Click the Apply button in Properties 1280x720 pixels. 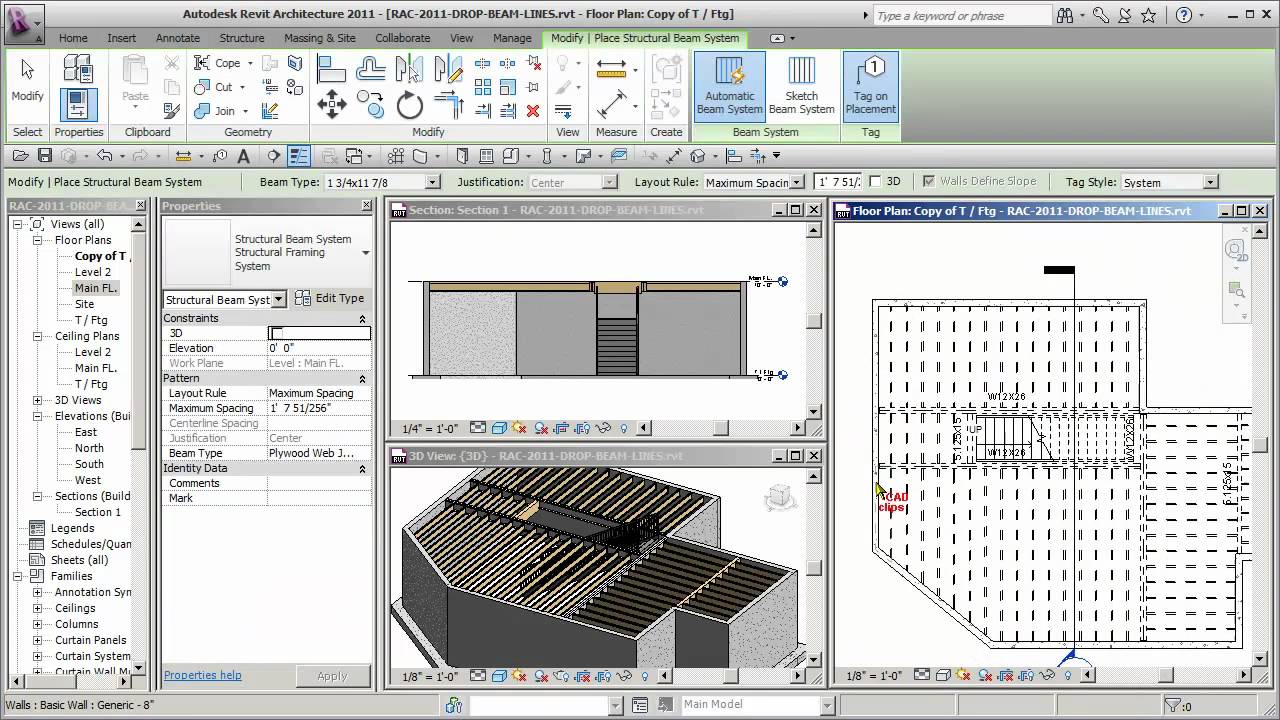(332, 676)
